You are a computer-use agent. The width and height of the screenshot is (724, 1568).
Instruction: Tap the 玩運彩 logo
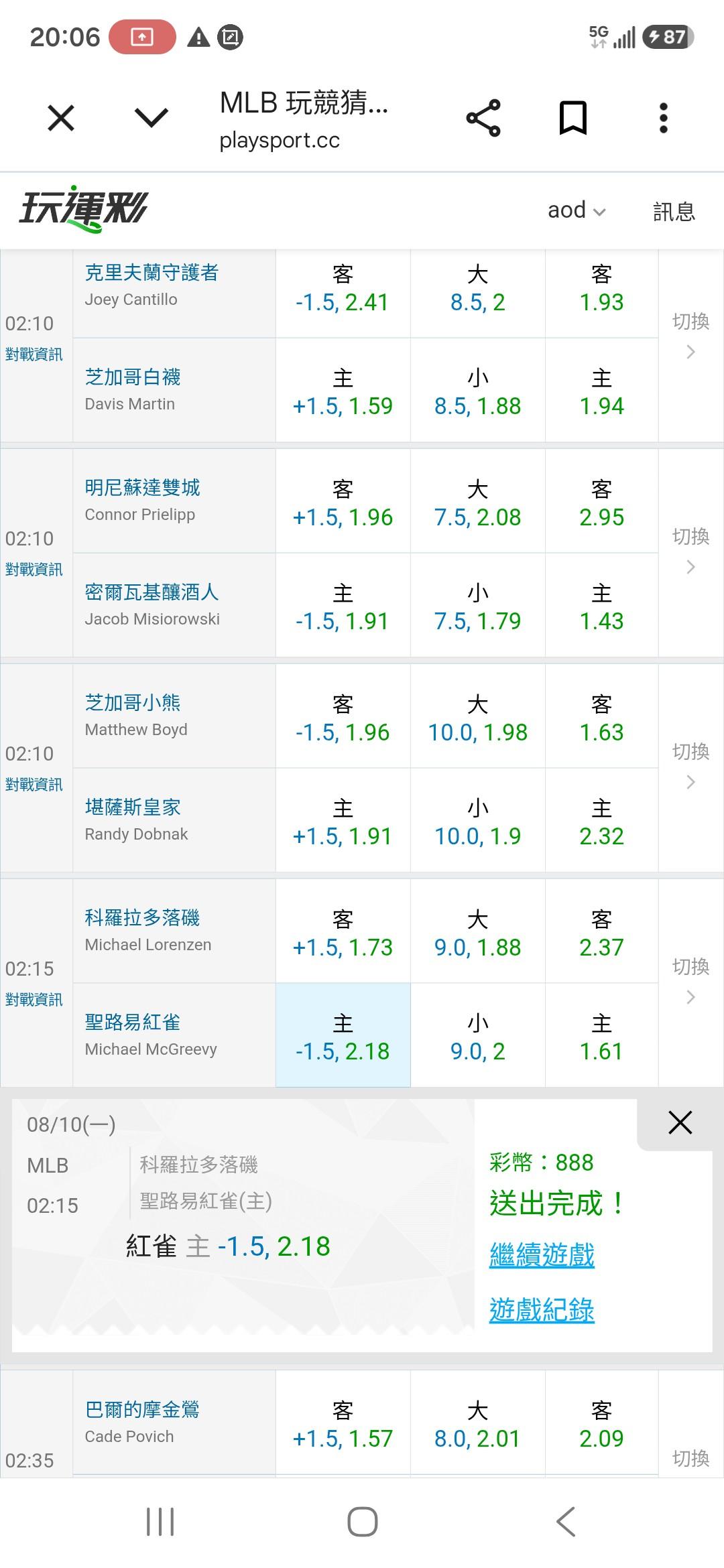pyautogui.click(x=83, y=210)
